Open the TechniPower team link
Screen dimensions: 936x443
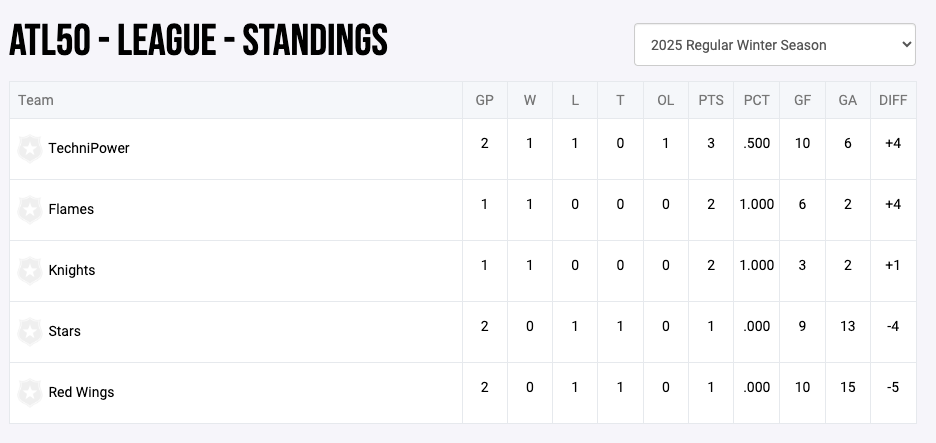(x=89, y=148)
